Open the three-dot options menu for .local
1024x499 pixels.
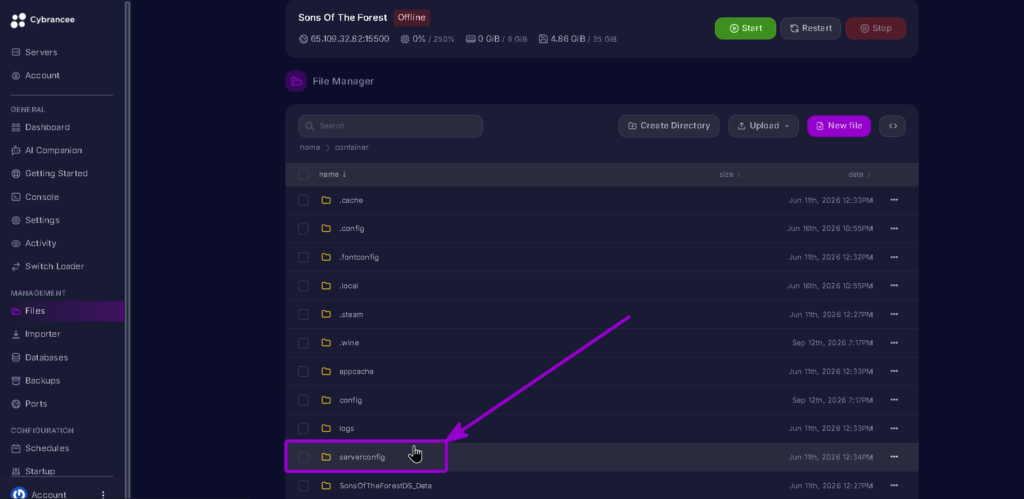(894, 286)
